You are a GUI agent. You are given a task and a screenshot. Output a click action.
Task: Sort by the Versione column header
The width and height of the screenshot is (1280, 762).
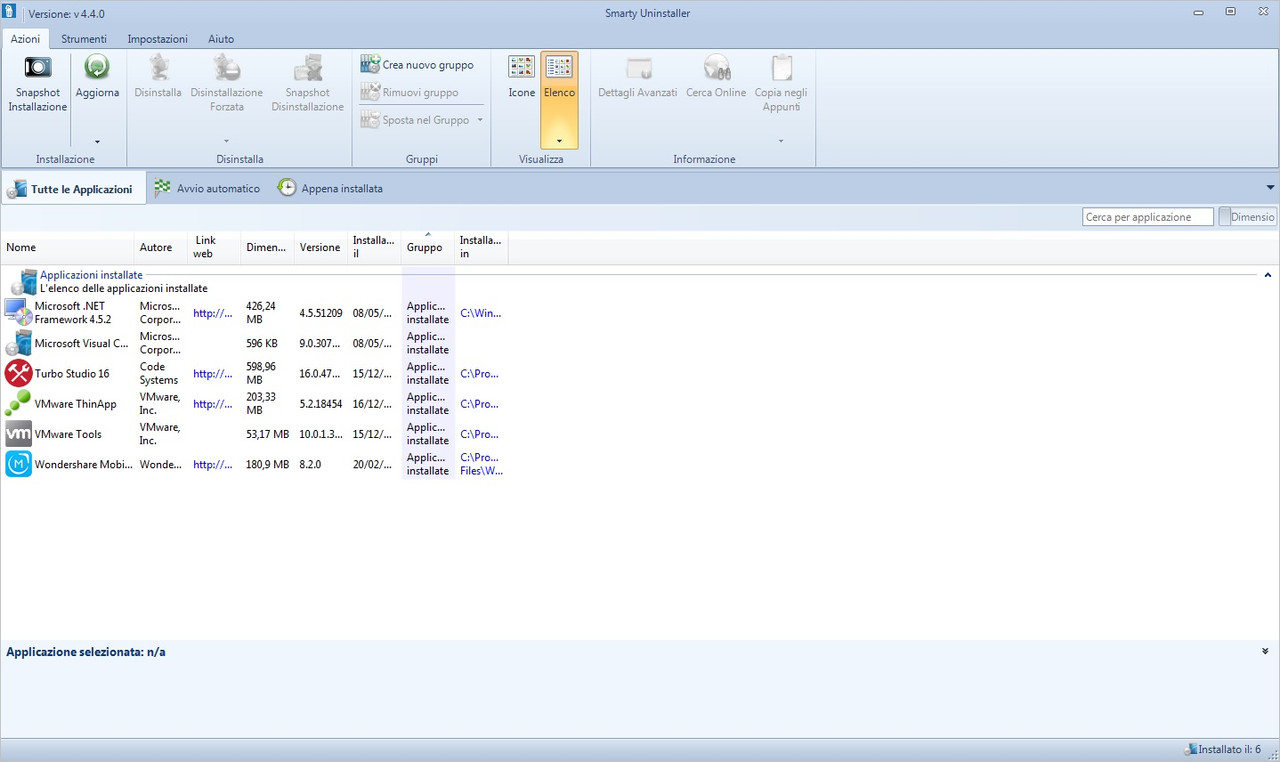(x=321, y=247)
